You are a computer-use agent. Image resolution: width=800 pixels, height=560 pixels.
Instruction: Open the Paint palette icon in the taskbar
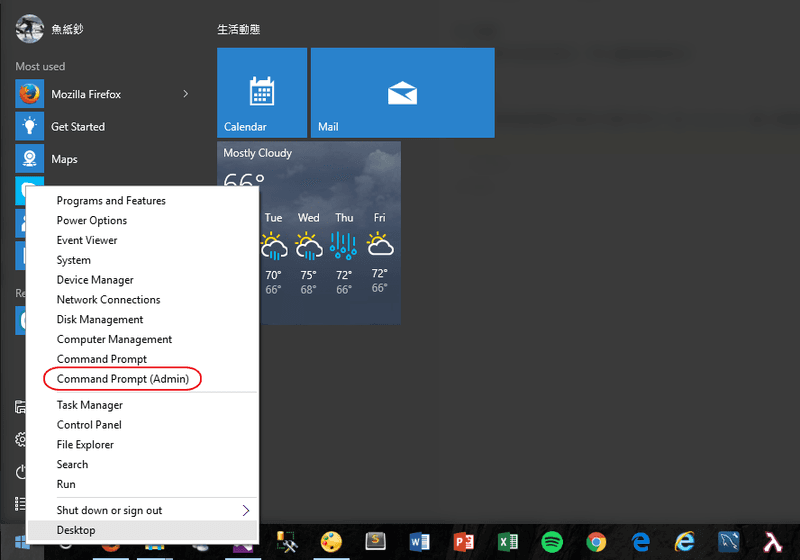[331, 542]
